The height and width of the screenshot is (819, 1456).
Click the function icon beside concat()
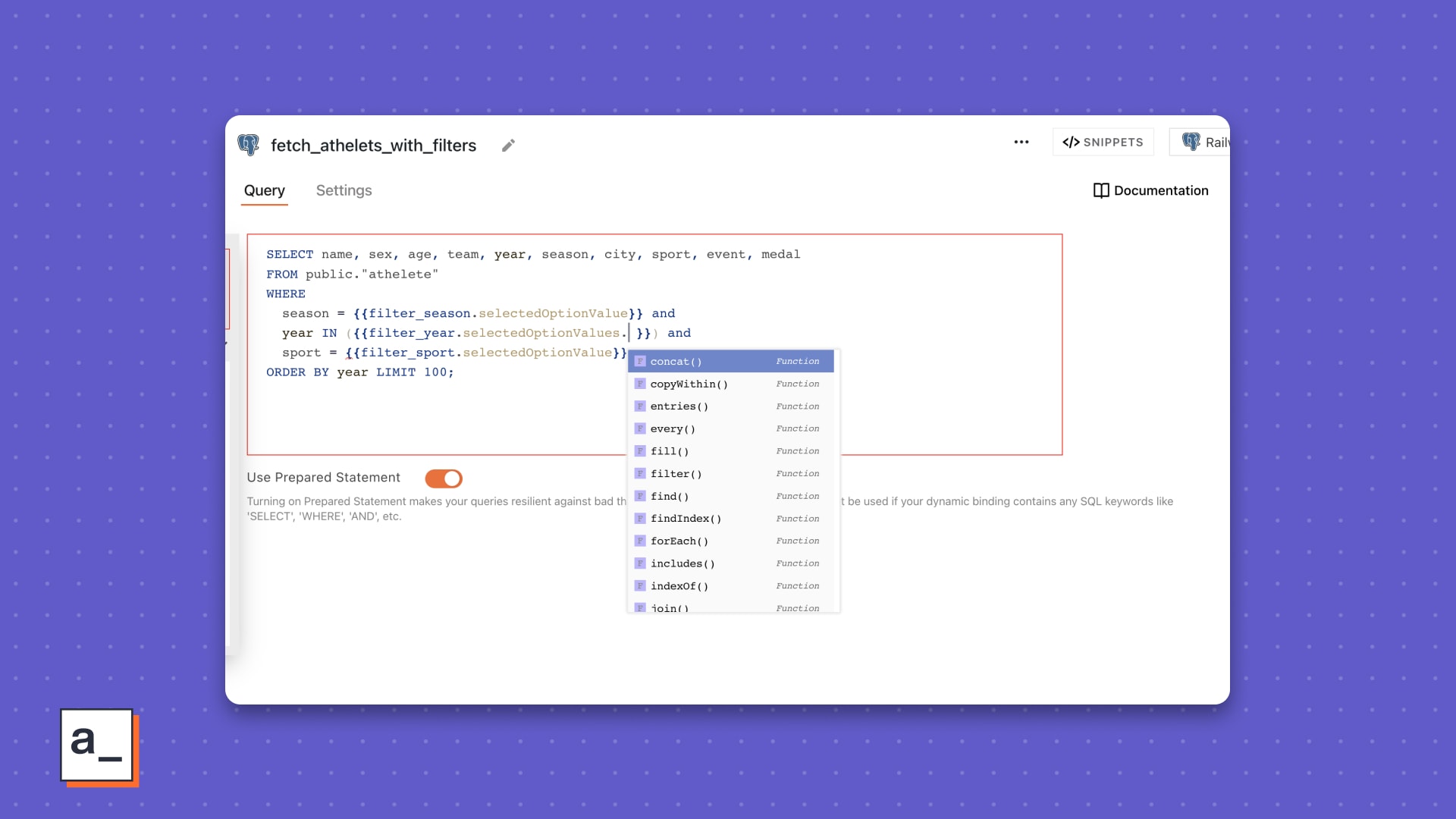(640, 362)
